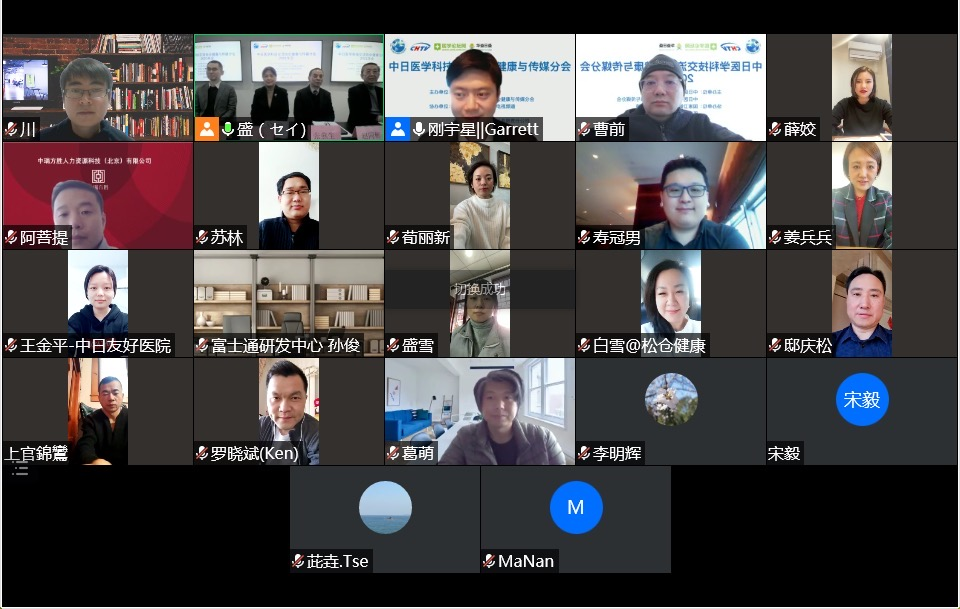Viewport: 960px width, 609px height.
Task: Click the 切换成功 notification on 盛雪's tile
Action: point(480,289)
